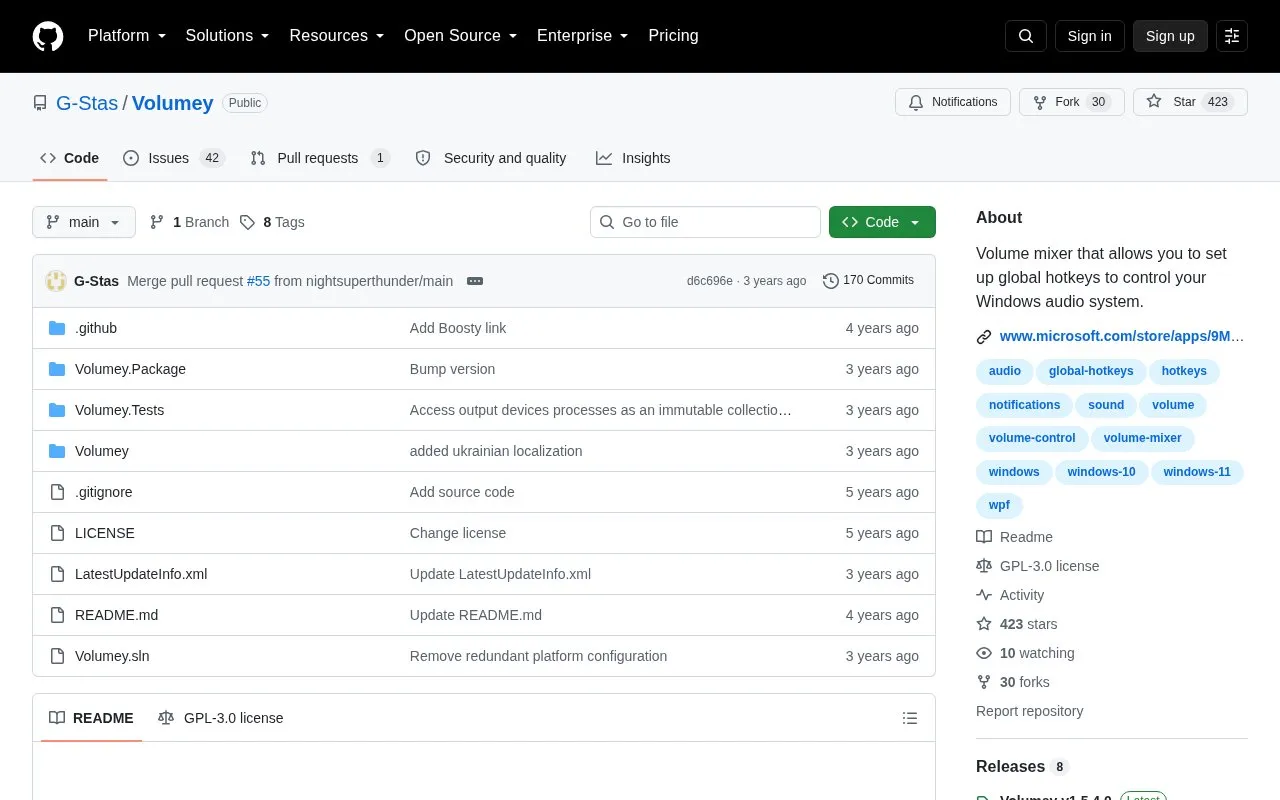Click the Volumey.Package folder icon
1280x800 pixels.
tap(57, 369)
